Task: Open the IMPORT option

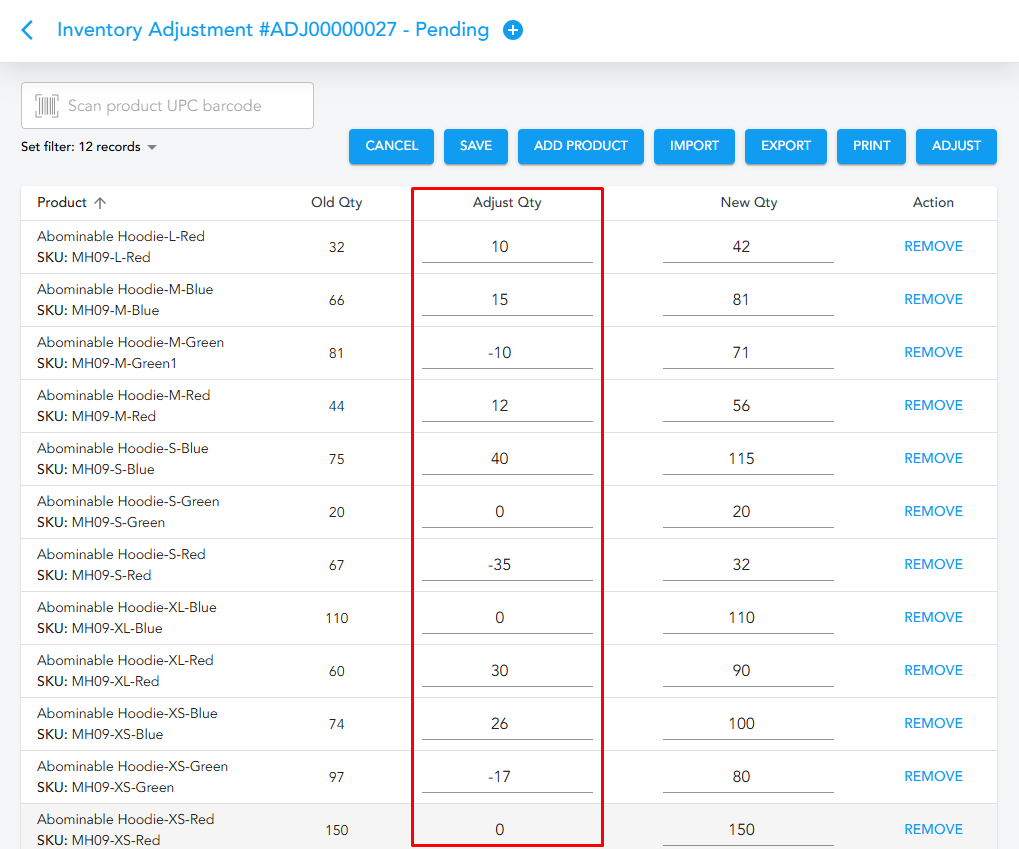Action: pyautogui.click(x=694, y=146)
